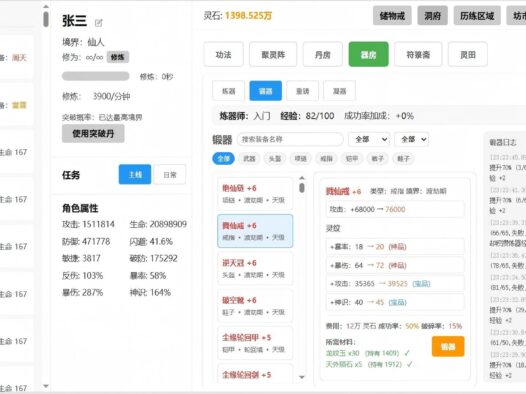Open the first 全部 filter dropdown
Image resolution: width=526 pixels, height=394 pixels.
[x=369, y=139]
